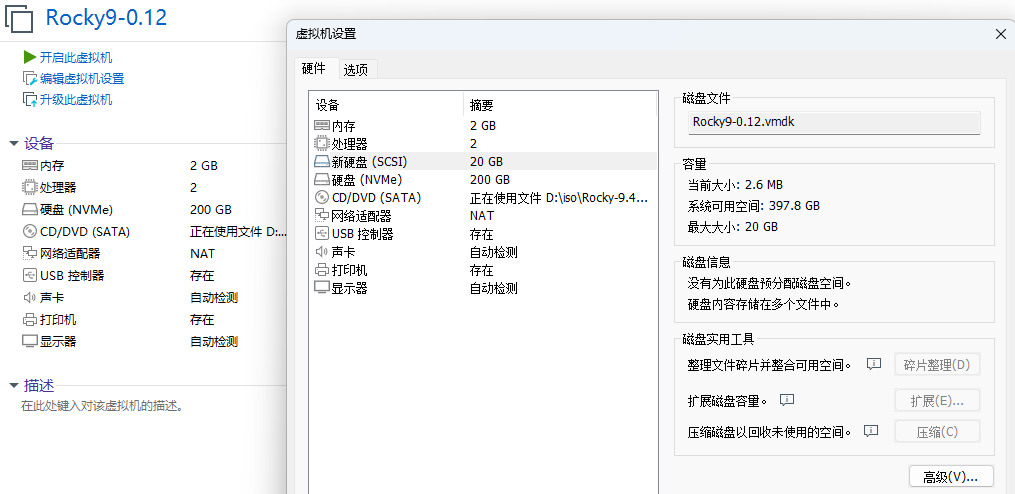Viewport: 1015px width, 494px height.
Task: Click display icon in main window
Action: click(x=30, y=341)
